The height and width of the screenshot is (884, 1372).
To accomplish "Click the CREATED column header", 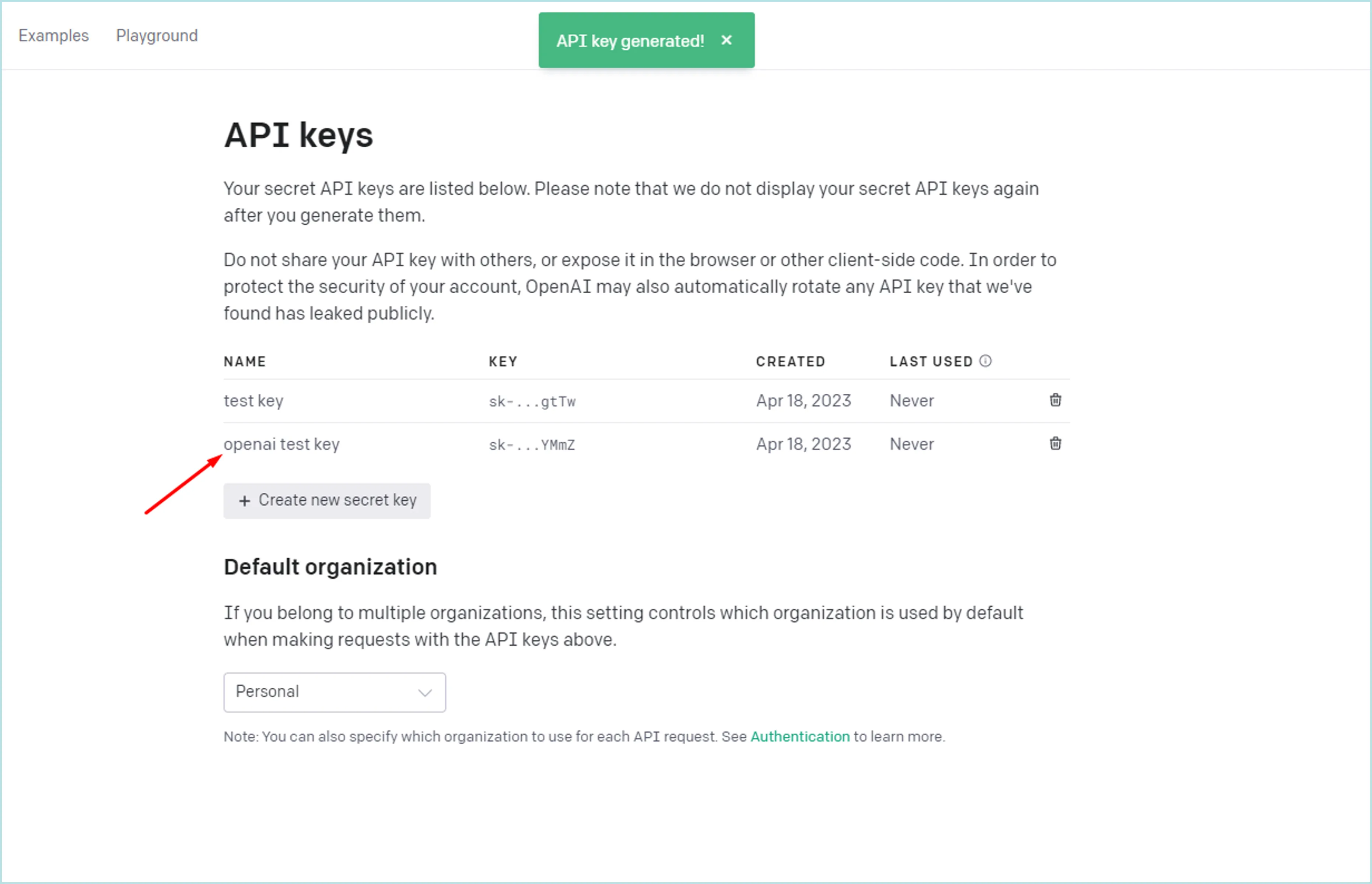I will point(791,362).
